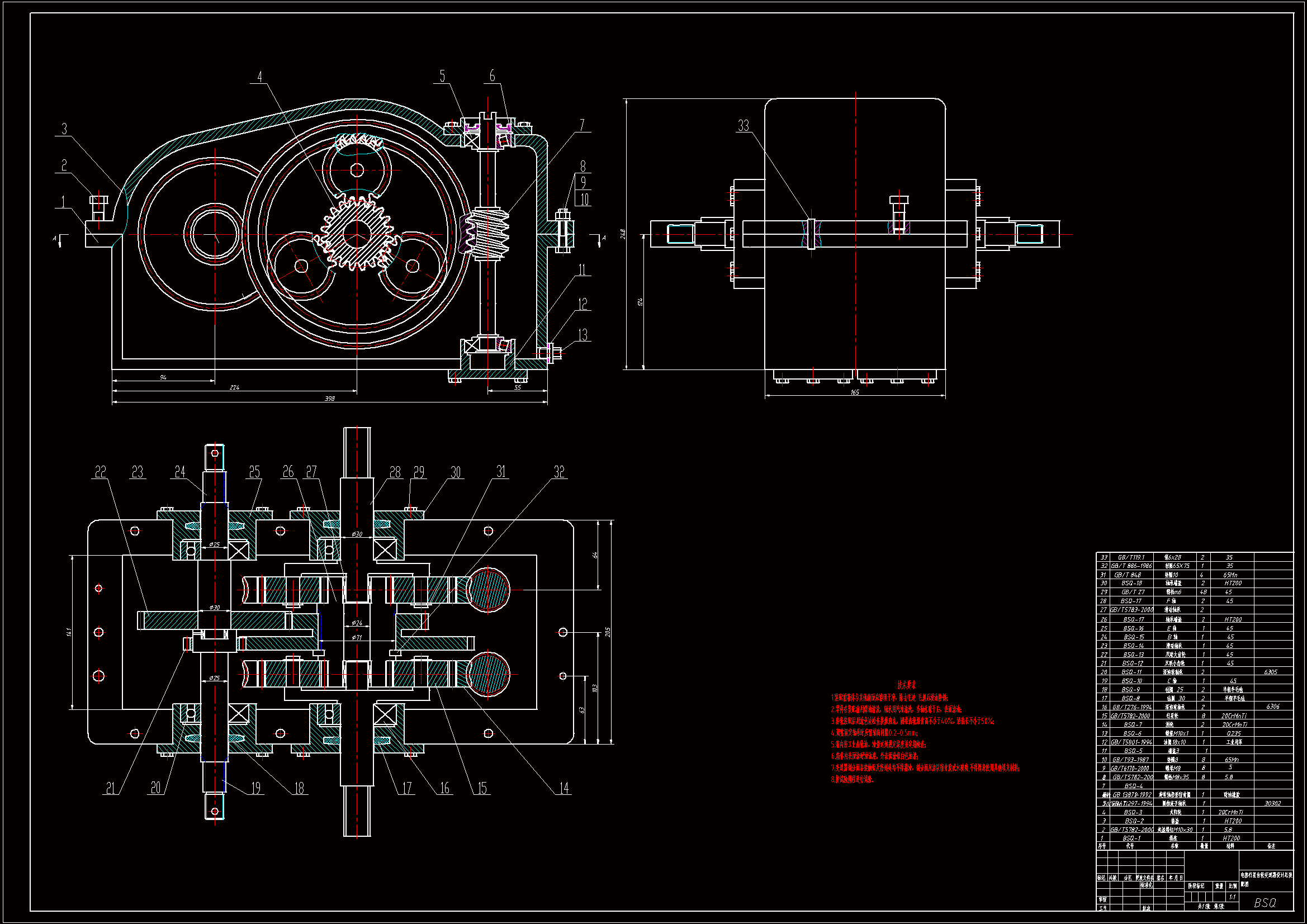Select balloon label 28 above plan view
Image resolution: width=1307 pixels, height=924 pixels.
pyautogui.click(x=395, y=472)
